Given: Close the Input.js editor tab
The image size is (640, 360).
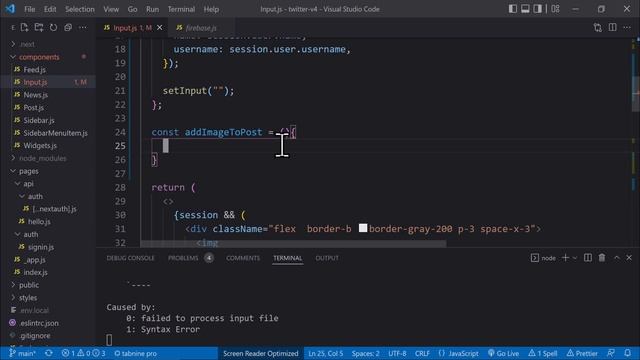Looking at the screenshot, I should point(160,28).
